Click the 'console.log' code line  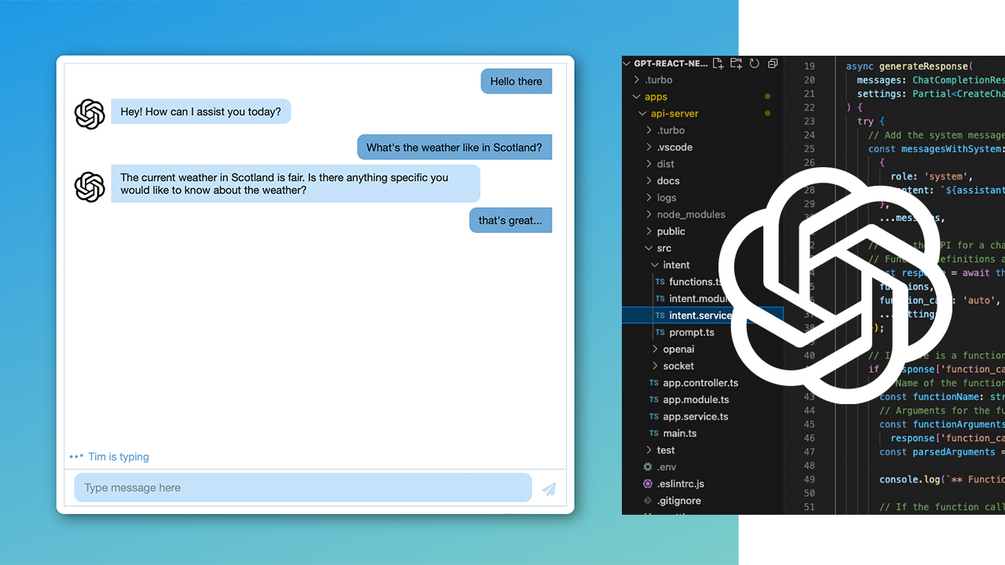tap(942, 479)
